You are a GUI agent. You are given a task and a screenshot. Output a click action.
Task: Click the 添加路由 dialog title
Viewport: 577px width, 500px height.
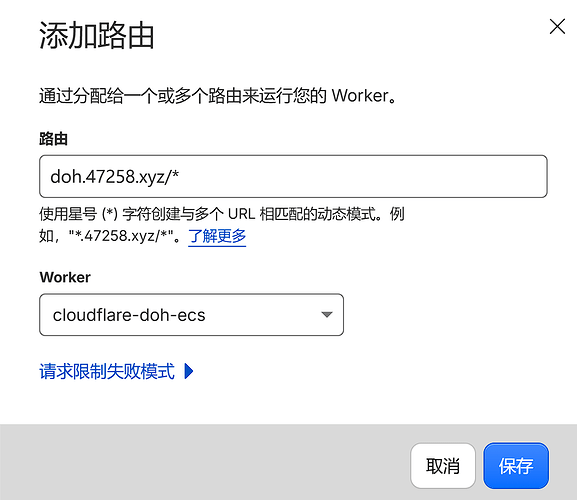[96, 35]
